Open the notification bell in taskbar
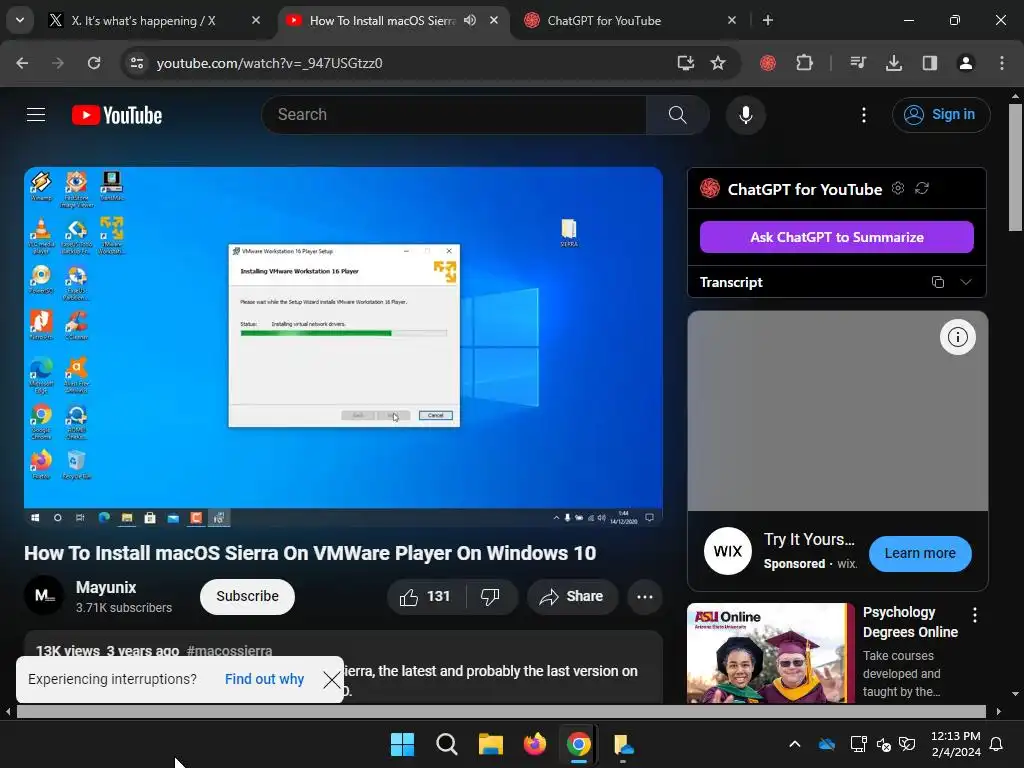The image size is (1024, 768). coord(997,744)
